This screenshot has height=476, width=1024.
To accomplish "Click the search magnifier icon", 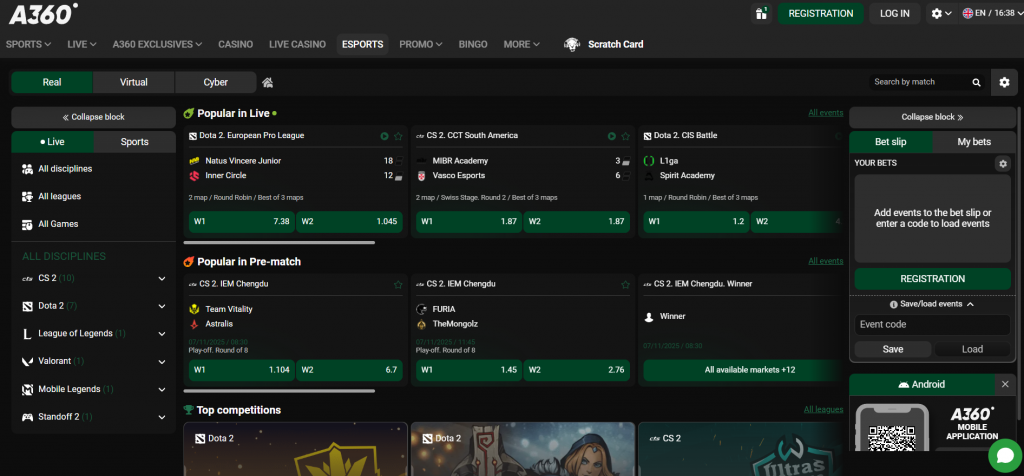I will pos(976,82).
